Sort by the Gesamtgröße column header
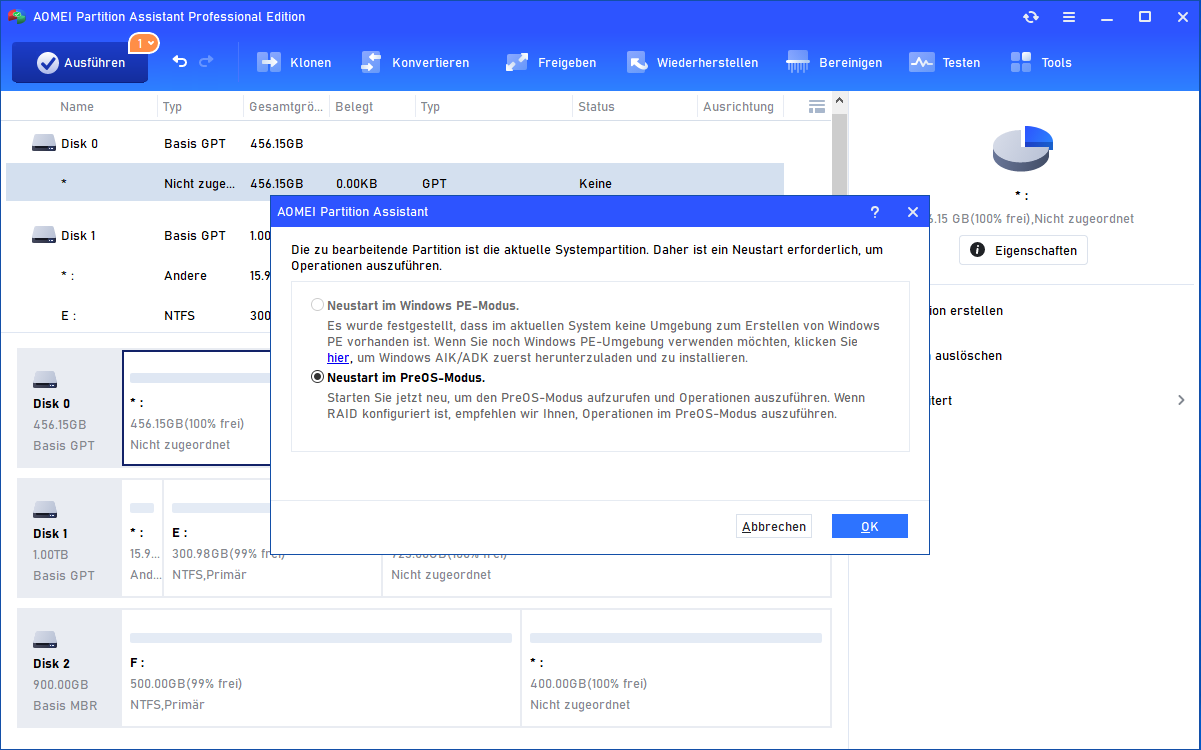The image size is (1201, 750). click(x=287, y=106)
